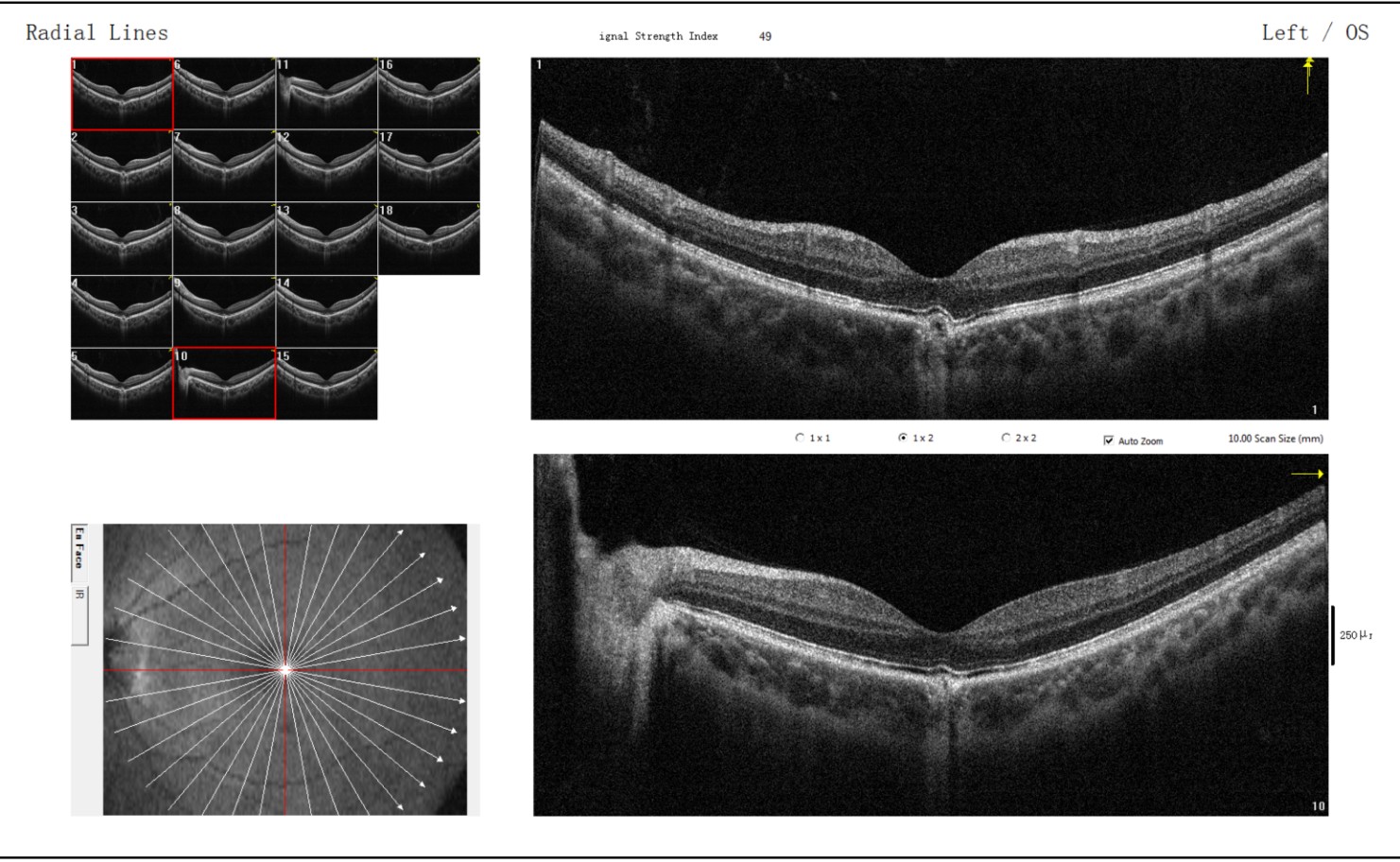Click the "10.00 Scan Size (mm)" text

pos(1275,439)
